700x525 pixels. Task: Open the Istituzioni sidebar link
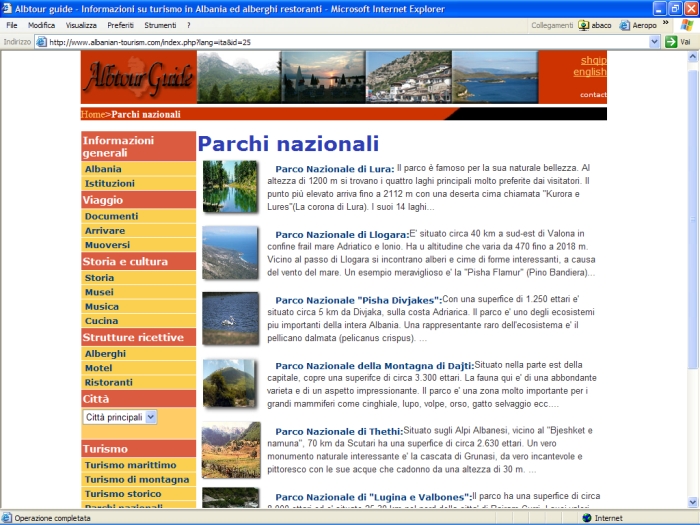[110, 183]
